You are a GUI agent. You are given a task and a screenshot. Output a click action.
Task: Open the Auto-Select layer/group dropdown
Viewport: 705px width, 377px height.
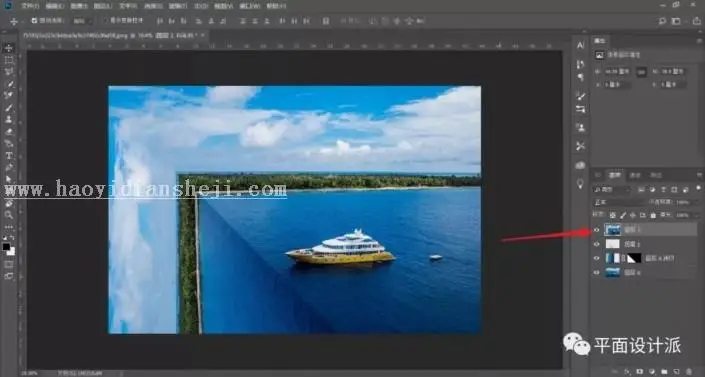point(82,21)
